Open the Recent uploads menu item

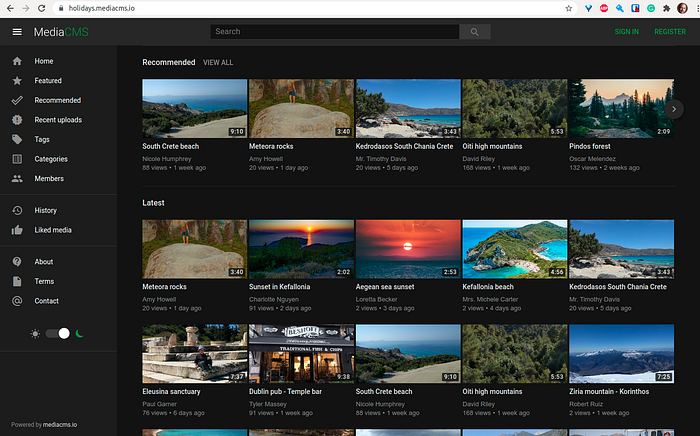58,120
